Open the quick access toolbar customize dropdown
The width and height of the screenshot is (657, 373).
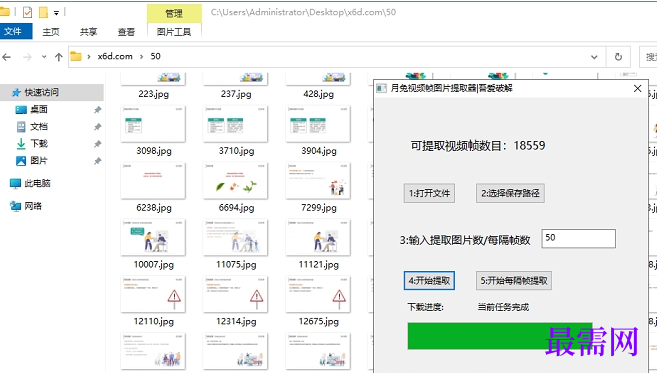click(x=56, y=13)
